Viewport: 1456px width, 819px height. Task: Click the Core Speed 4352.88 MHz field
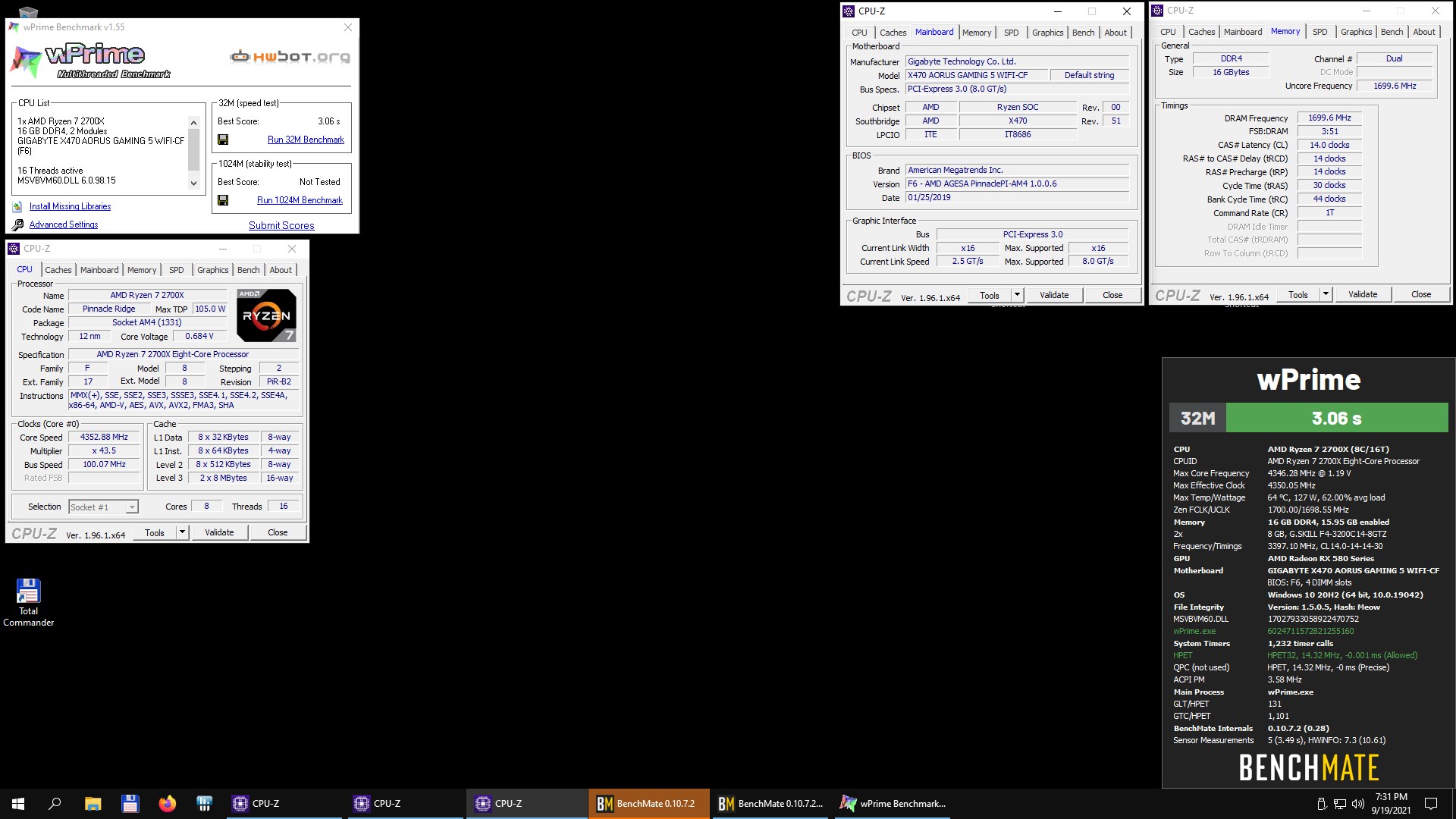(x=105, y=437)
